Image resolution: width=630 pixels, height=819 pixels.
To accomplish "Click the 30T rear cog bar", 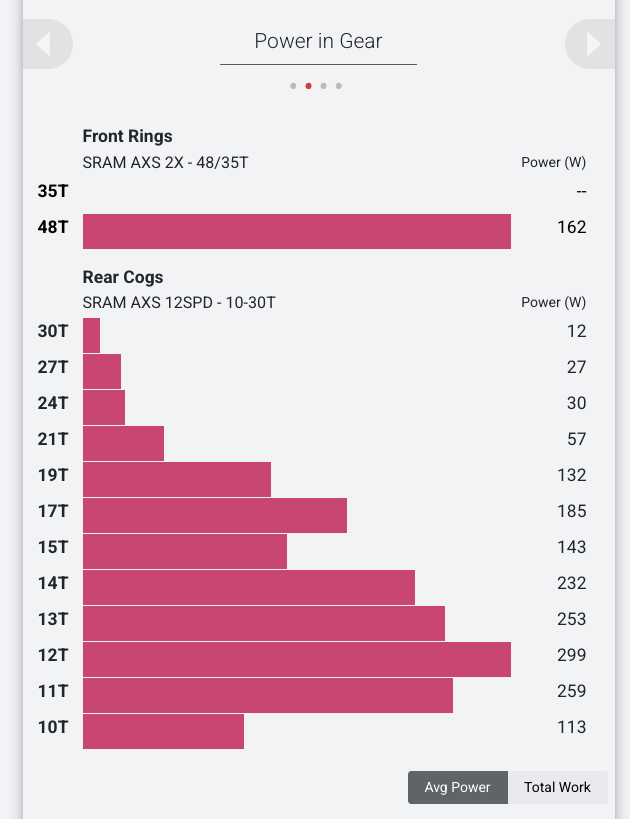I will pos(91,335).
